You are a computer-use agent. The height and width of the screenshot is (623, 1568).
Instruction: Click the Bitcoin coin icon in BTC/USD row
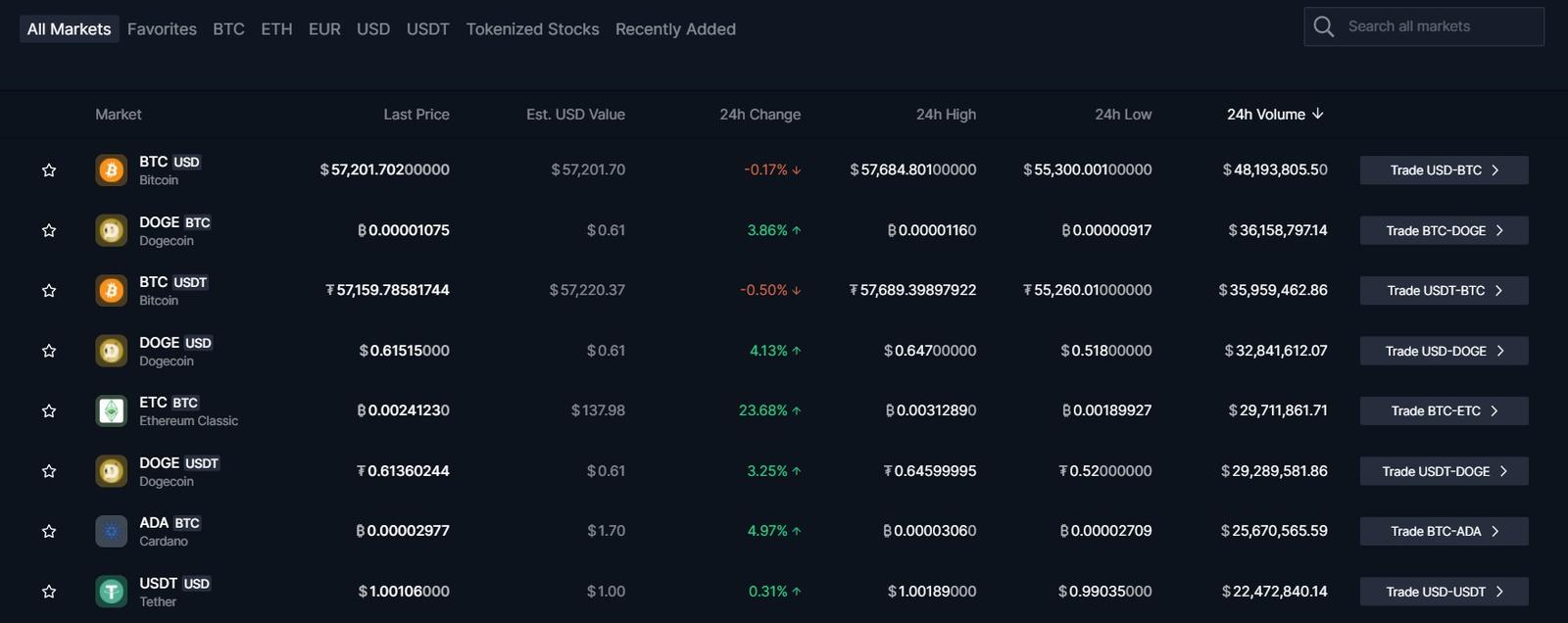(x=111, y=169)
